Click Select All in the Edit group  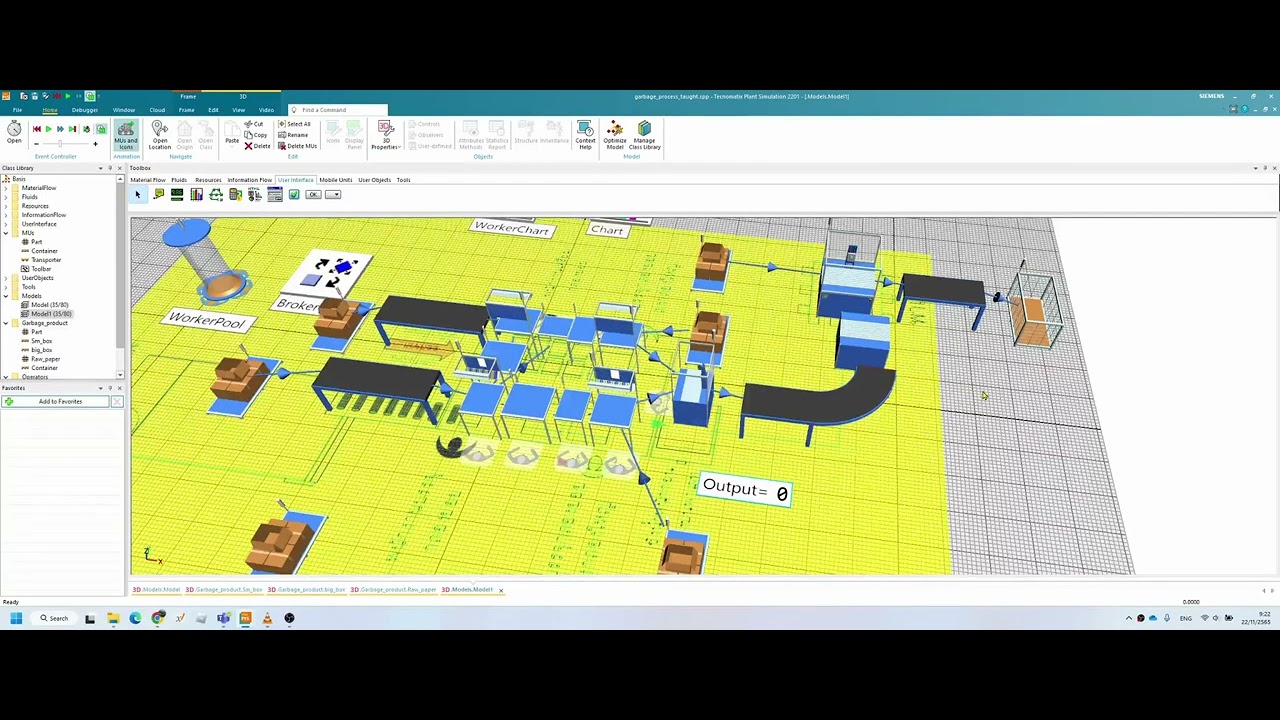295,124
